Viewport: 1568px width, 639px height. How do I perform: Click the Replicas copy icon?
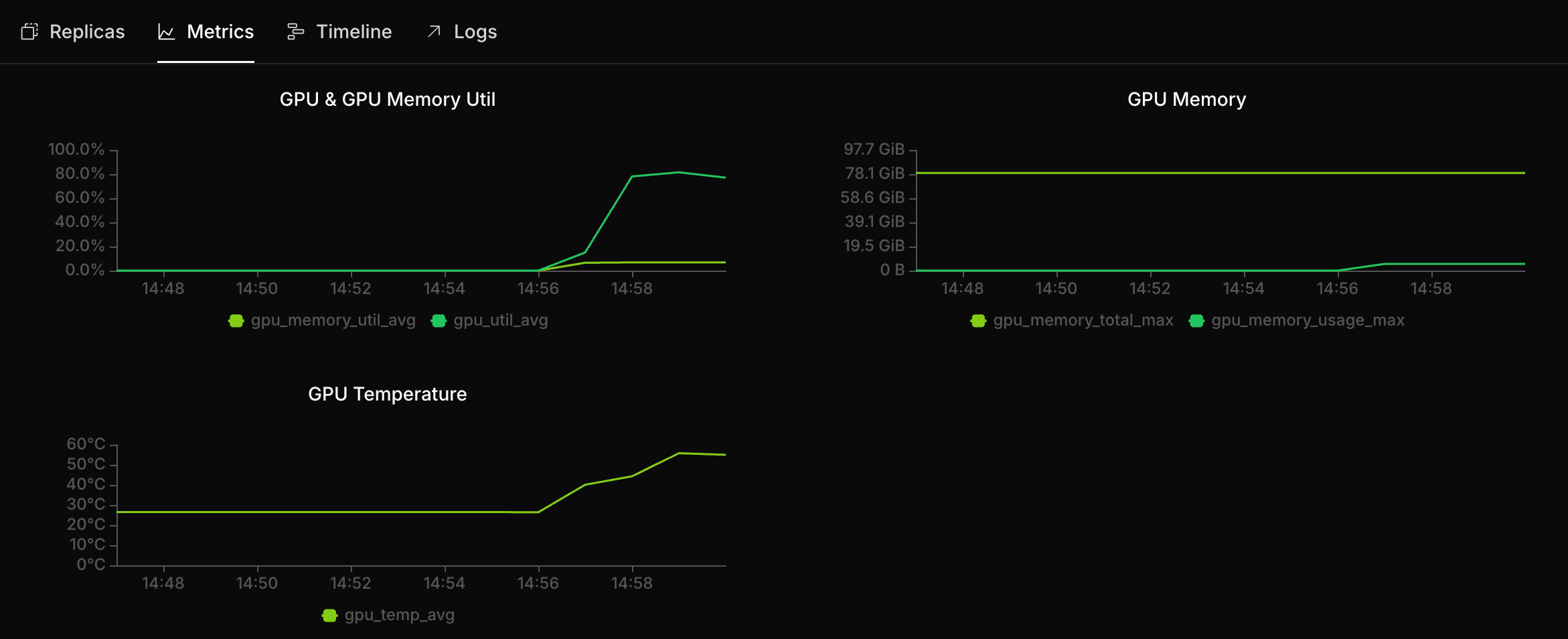(x=29, y=31)
